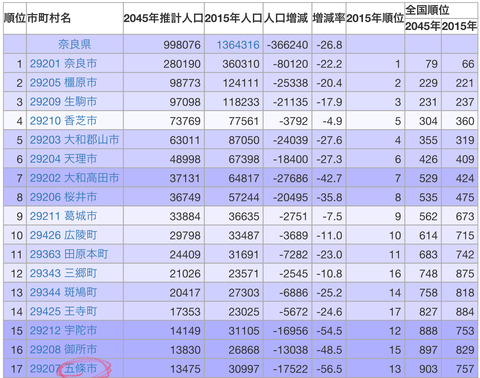This screenshot has height=378, width=480.
Task: Open the 29212 宇陀市 link
Action: pyautogui.click(x=63, y=331)
